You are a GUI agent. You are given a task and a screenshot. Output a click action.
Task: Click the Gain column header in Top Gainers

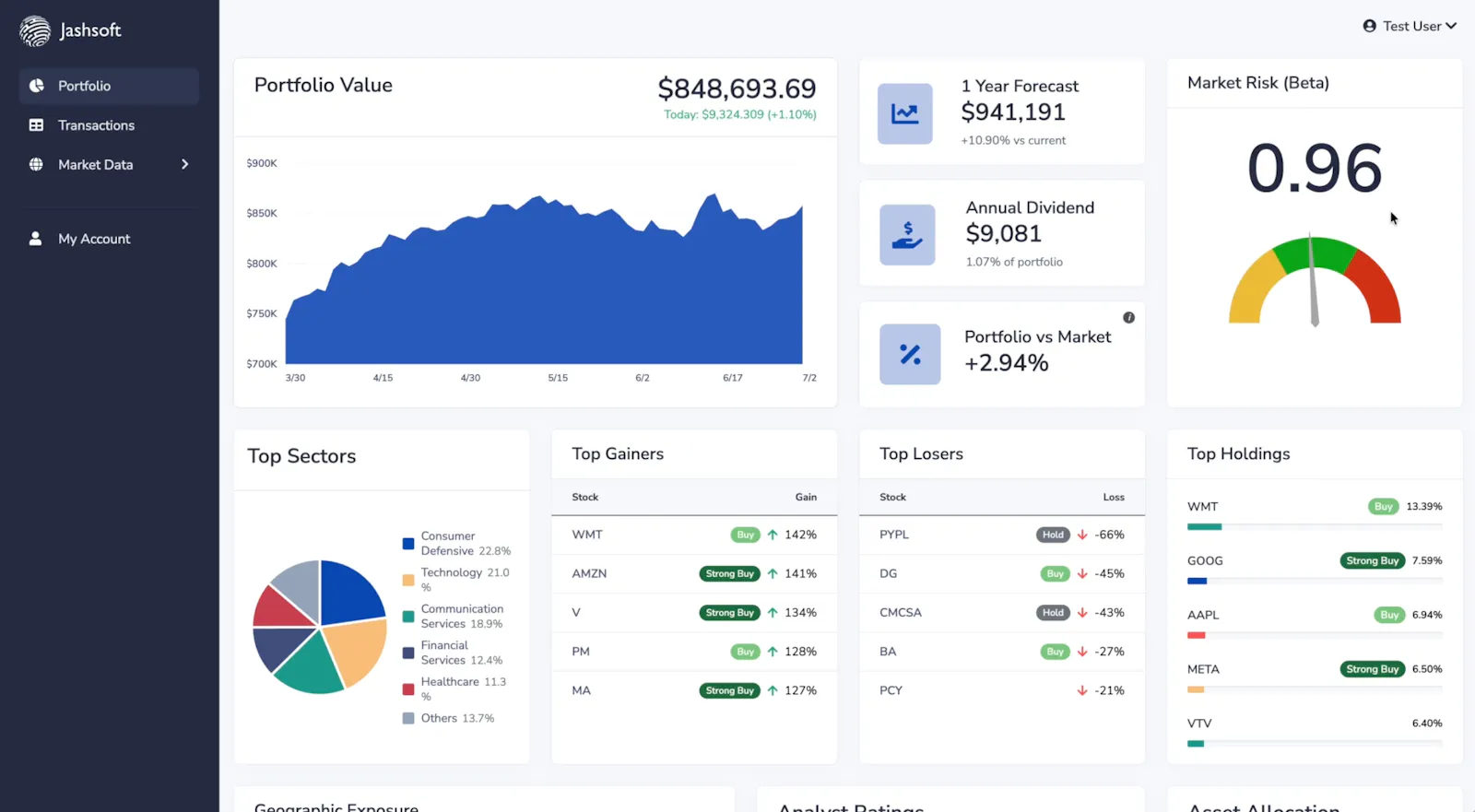coord(806,497)
